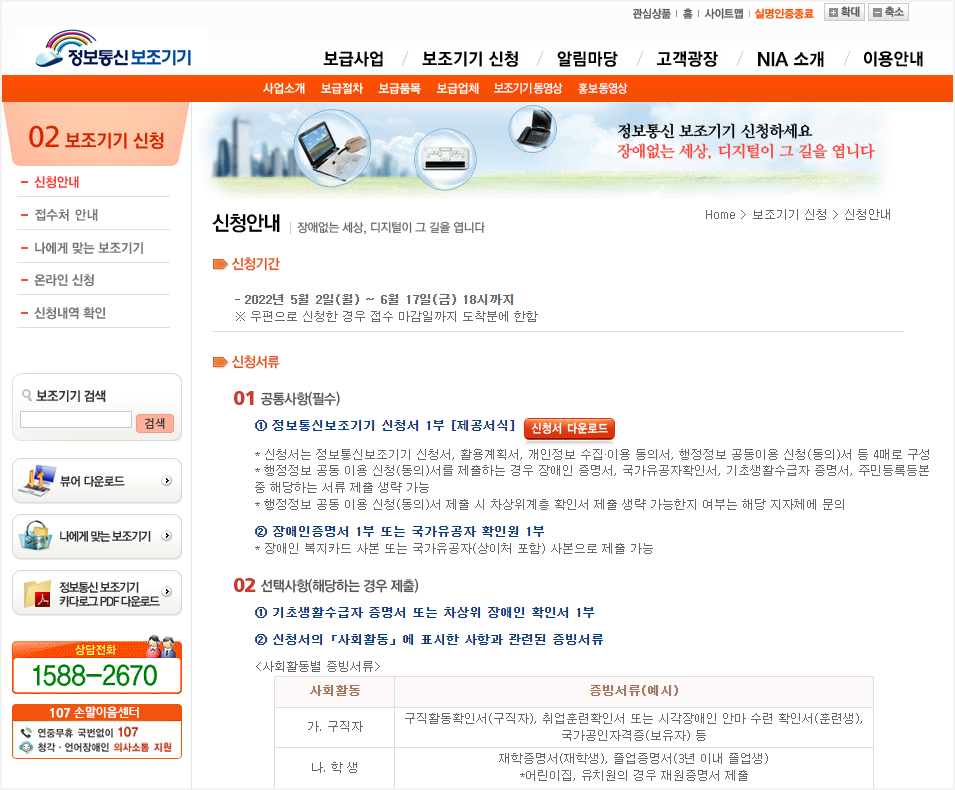Click the 2022년 5월 2일 application period text
955x790 pixels.
pos(374,299)
